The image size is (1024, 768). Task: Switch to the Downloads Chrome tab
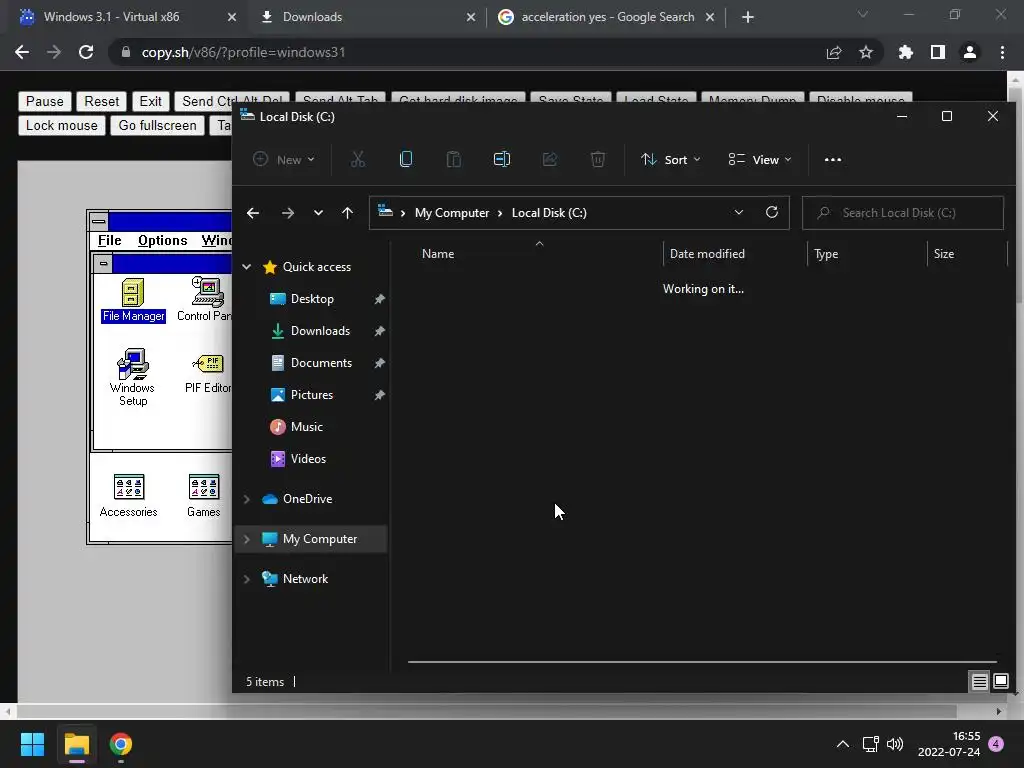[x=366, y=17]
